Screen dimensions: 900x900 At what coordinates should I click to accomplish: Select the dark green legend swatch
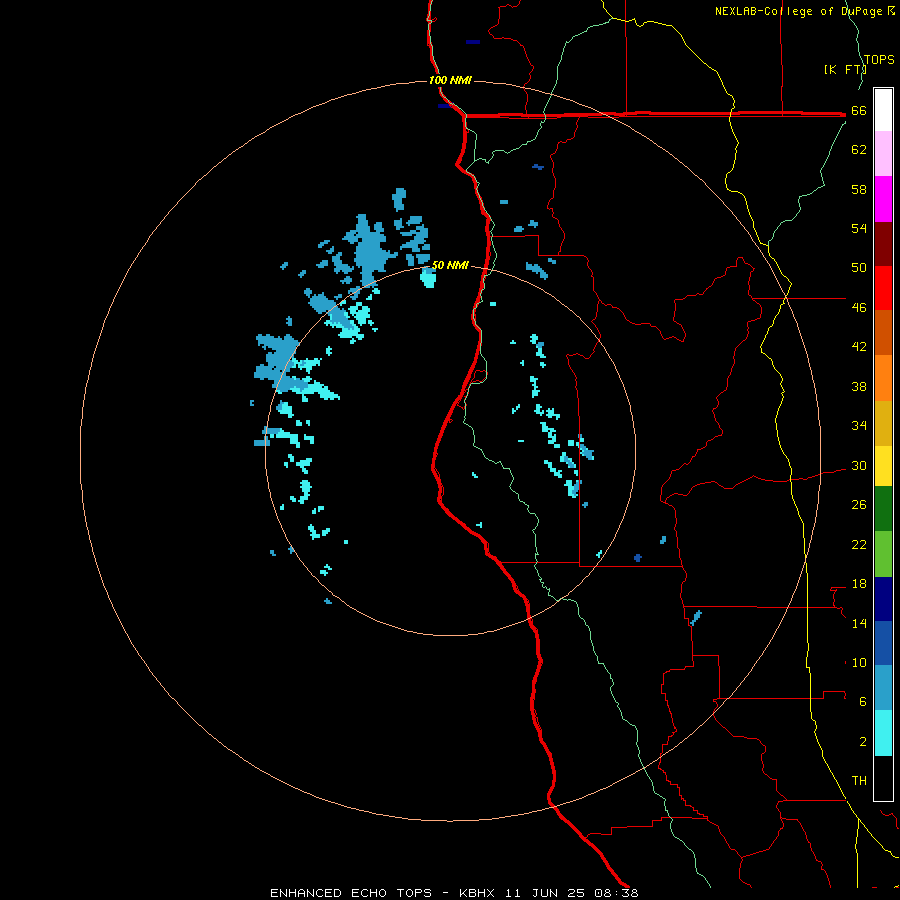(883, 509)
